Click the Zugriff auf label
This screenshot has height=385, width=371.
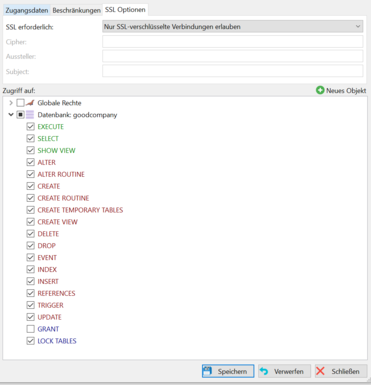(x=19, y=90)
